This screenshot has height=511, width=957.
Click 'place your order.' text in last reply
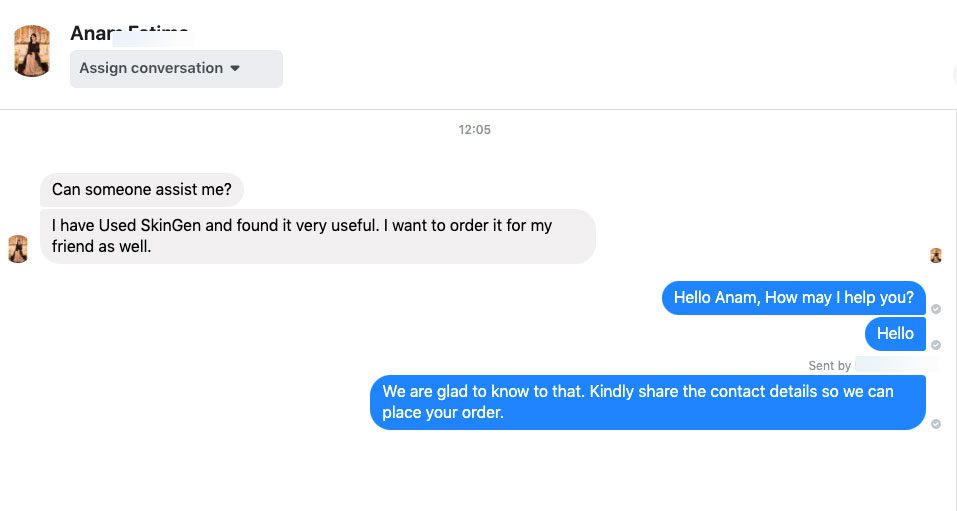click(x=443, y=412)
